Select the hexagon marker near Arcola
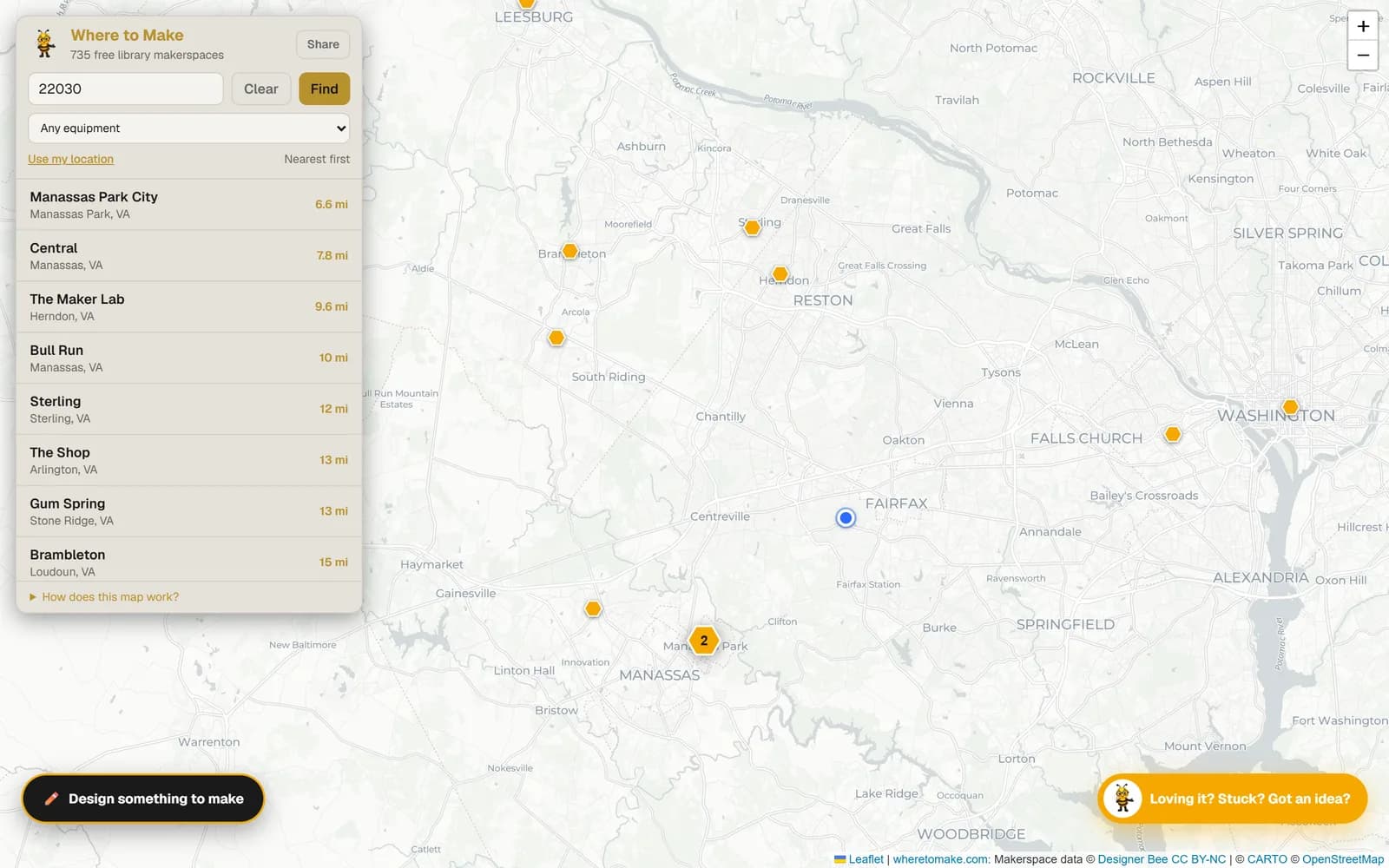Screen dimensions: 1389x868 tap(556, 338)
